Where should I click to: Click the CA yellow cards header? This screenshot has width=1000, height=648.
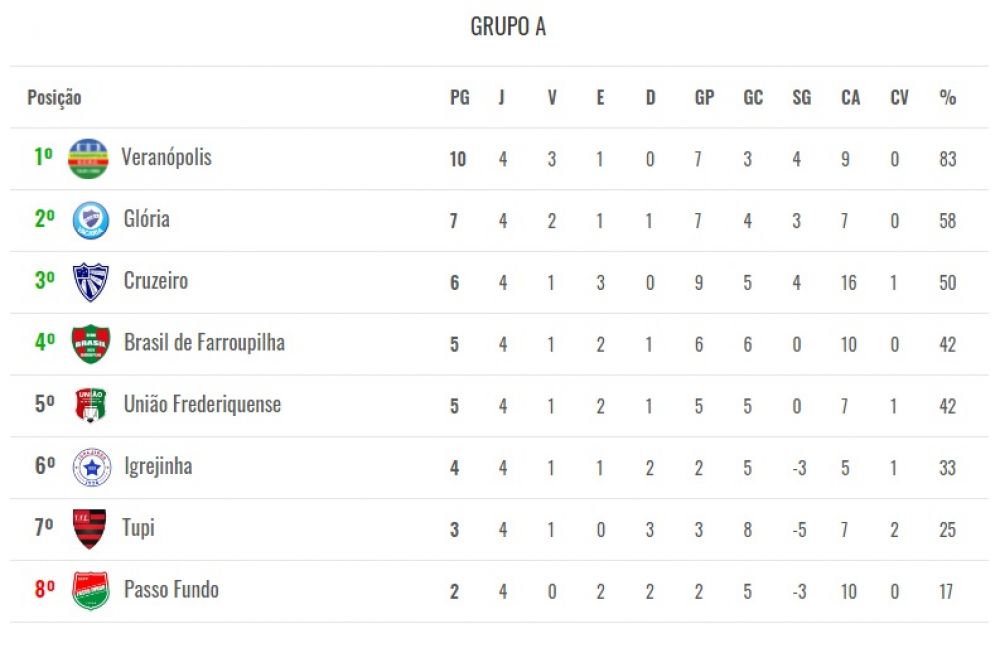tap(851, 98)
